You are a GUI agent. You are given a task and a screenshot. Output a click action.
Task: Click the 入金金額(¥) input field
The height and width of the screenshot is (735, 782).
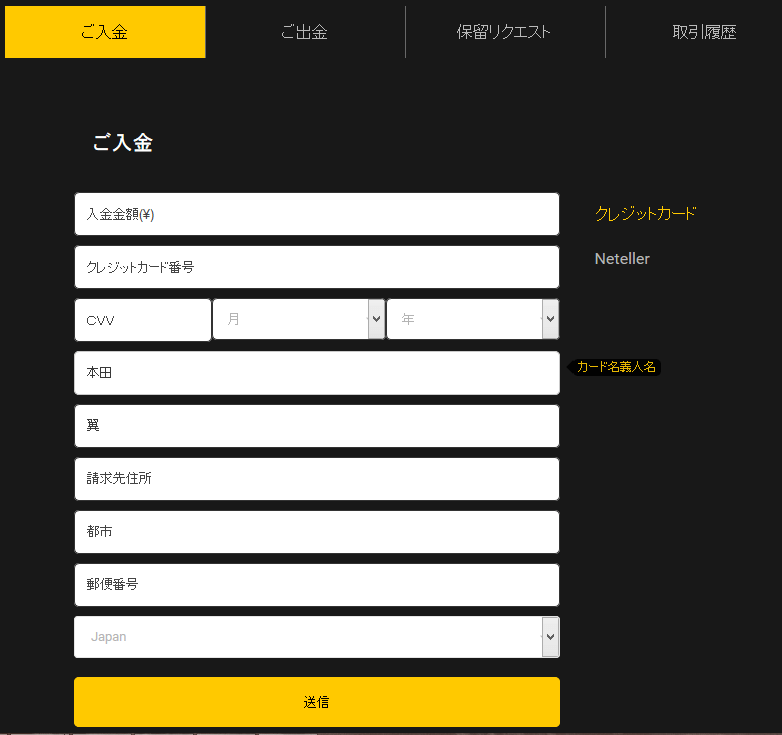tap(317, 214)
